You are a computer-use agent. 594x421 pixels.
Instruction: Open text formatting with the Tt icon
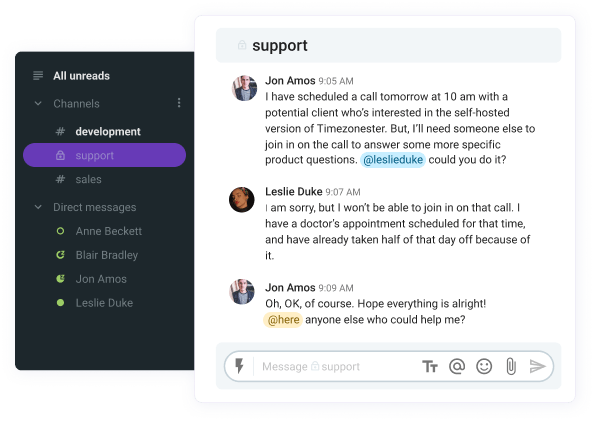(x=430, y=366)
